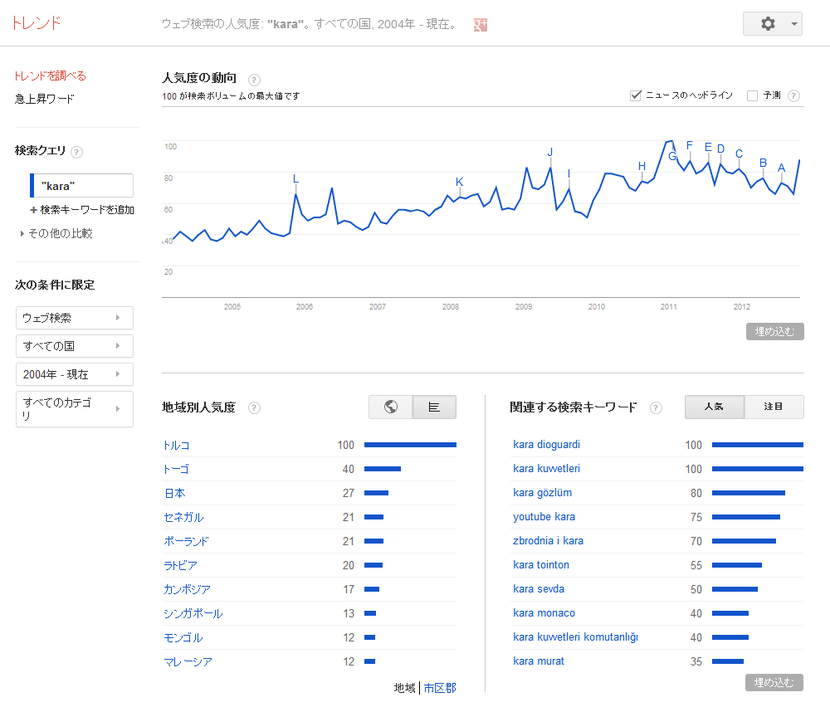
Task: Click news headline marker G on chart
Action: [672, 156]
